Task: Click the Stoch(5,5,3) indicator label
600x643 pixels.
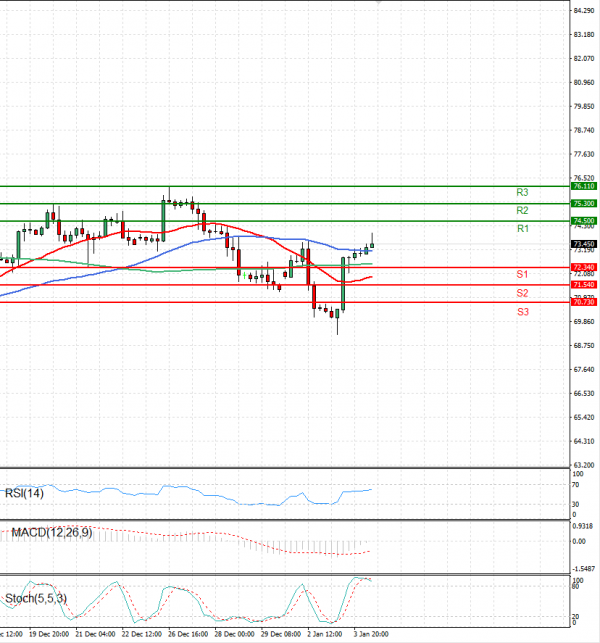Action: tap(36, 598)
